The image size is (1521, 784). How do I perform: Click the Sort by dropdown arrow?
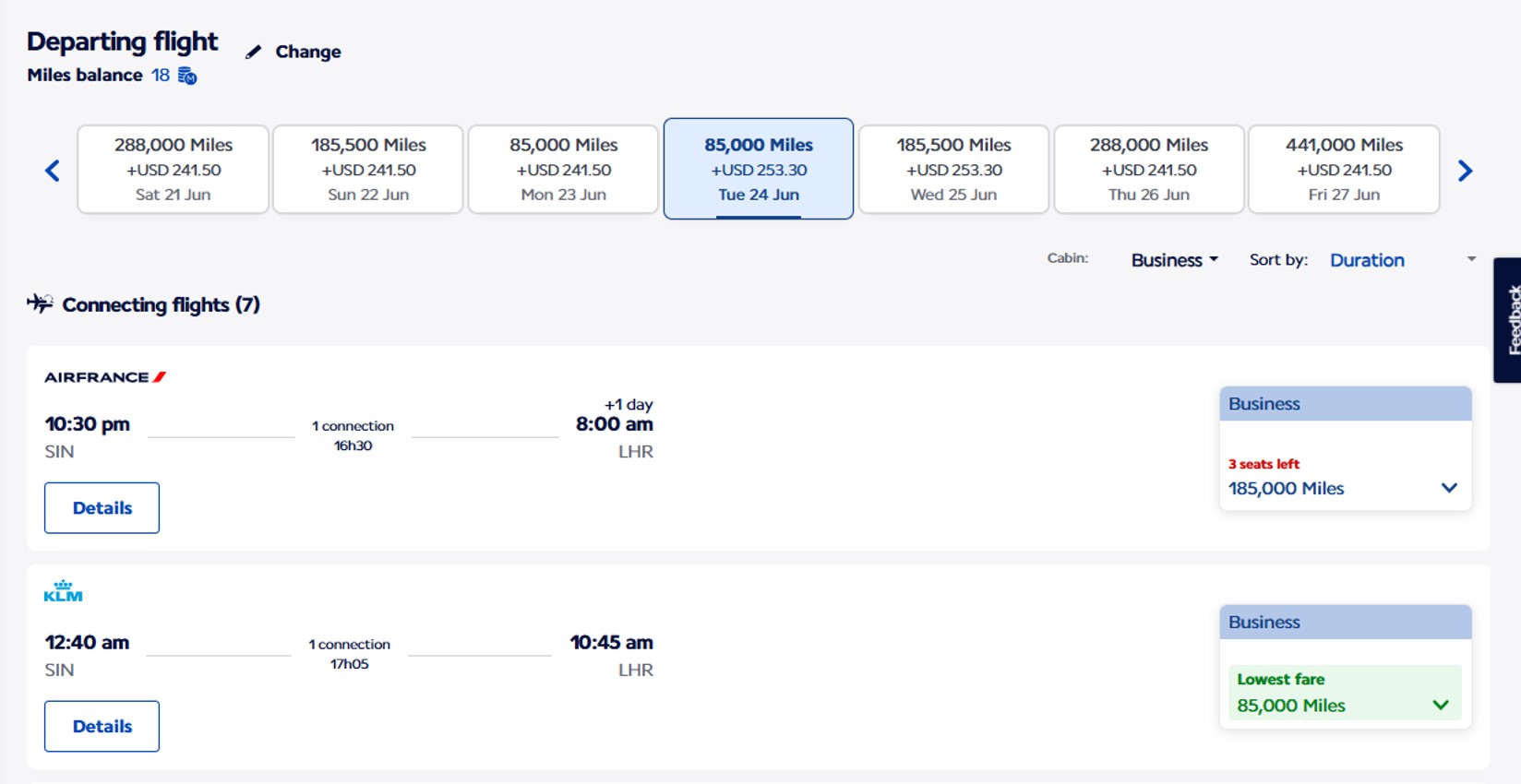[x=1471, y=259]
